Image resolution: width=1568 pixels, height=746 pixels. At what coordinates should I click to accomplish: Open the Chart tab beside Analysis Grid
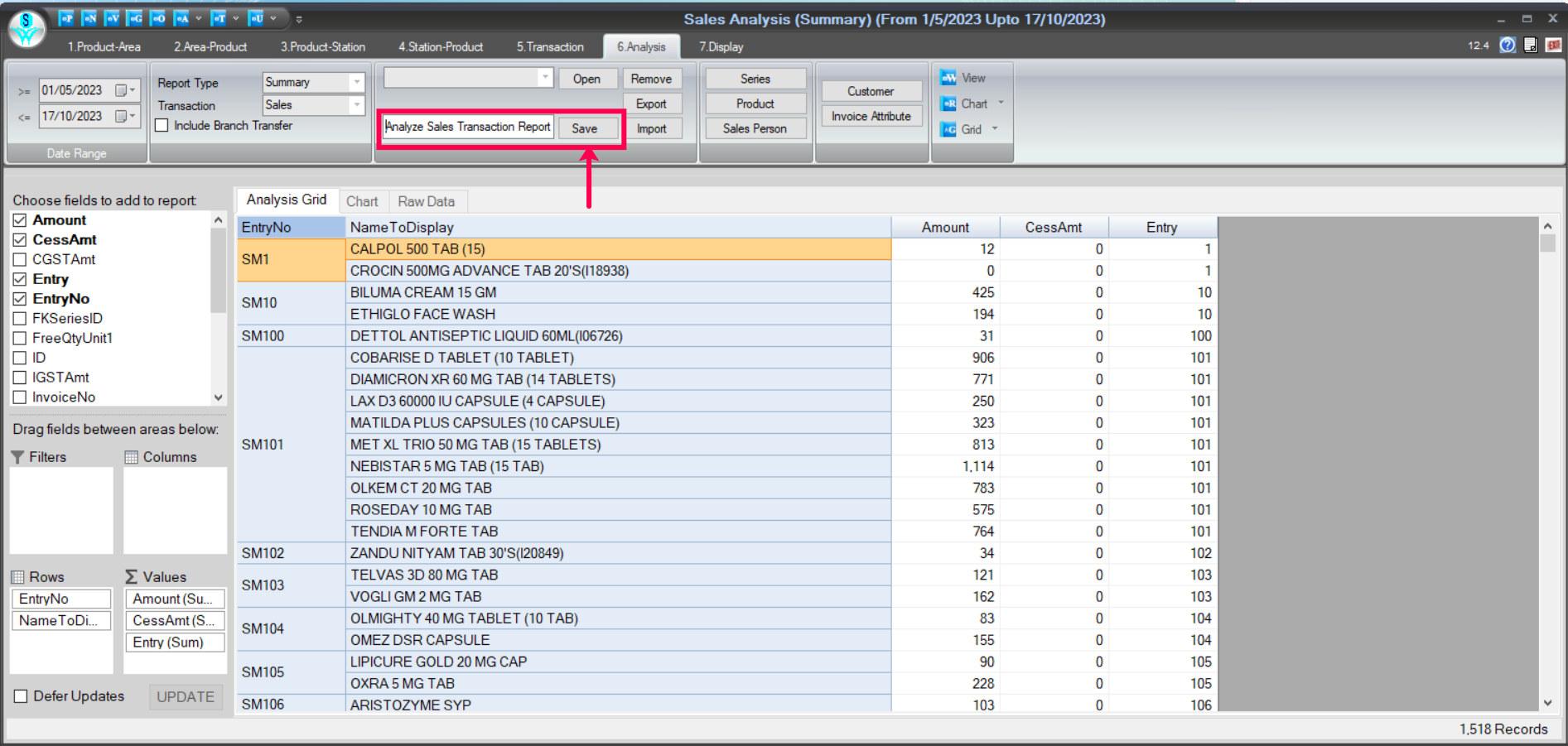point(362,201)
